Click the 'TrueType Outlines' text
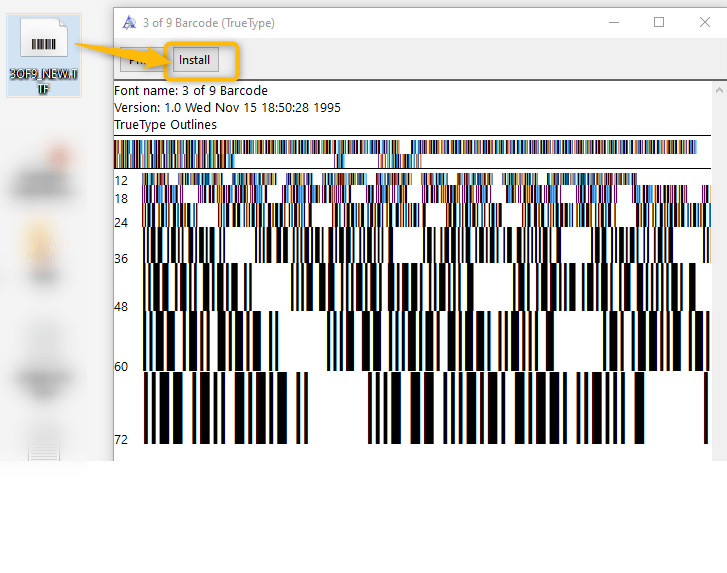This screenshot has width=727, height=573. coord(165,125)
